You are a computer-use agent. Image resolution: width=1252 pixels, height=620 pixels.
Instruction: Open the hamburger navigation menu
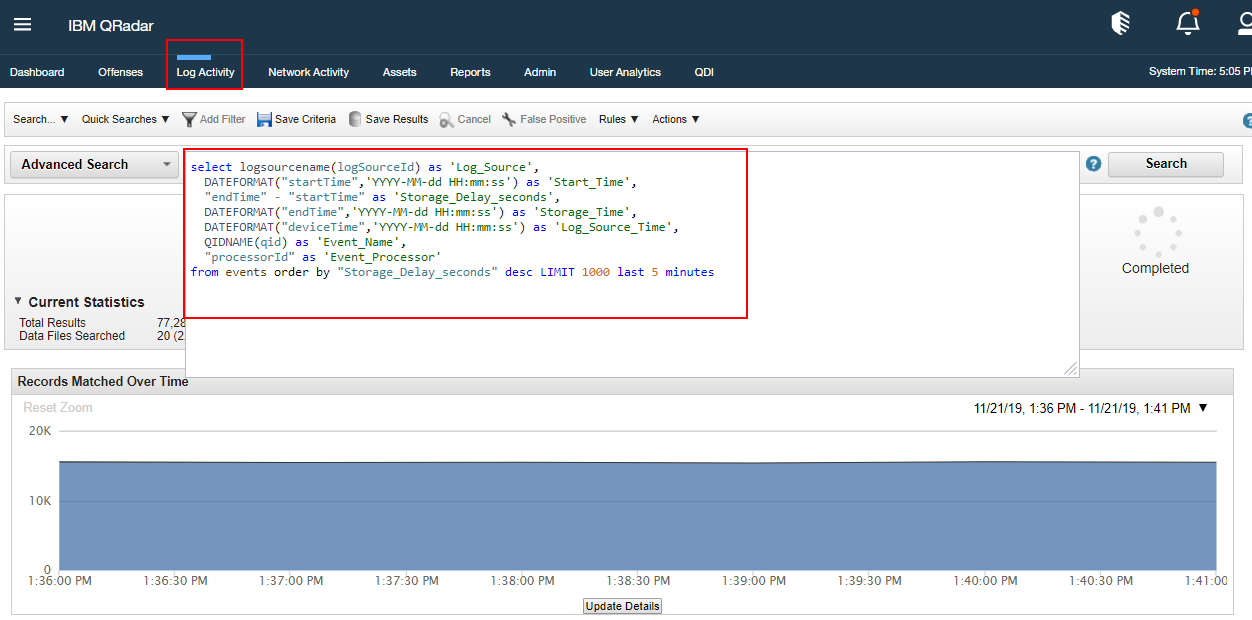pyautogui.click(x=22, y=25)
